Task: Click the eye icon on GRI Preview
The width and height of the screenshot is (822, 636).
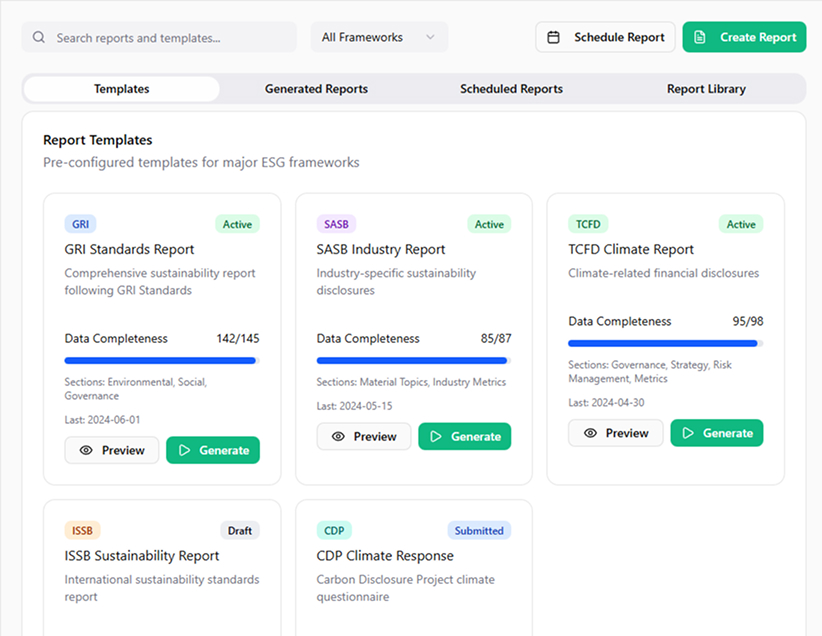Action: click(x=86, y=451)
